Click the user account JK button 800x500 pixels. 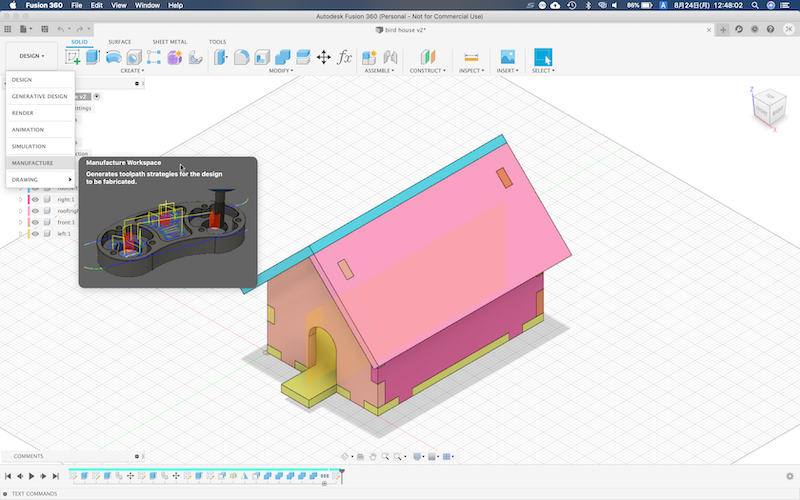tap(789, 29)
